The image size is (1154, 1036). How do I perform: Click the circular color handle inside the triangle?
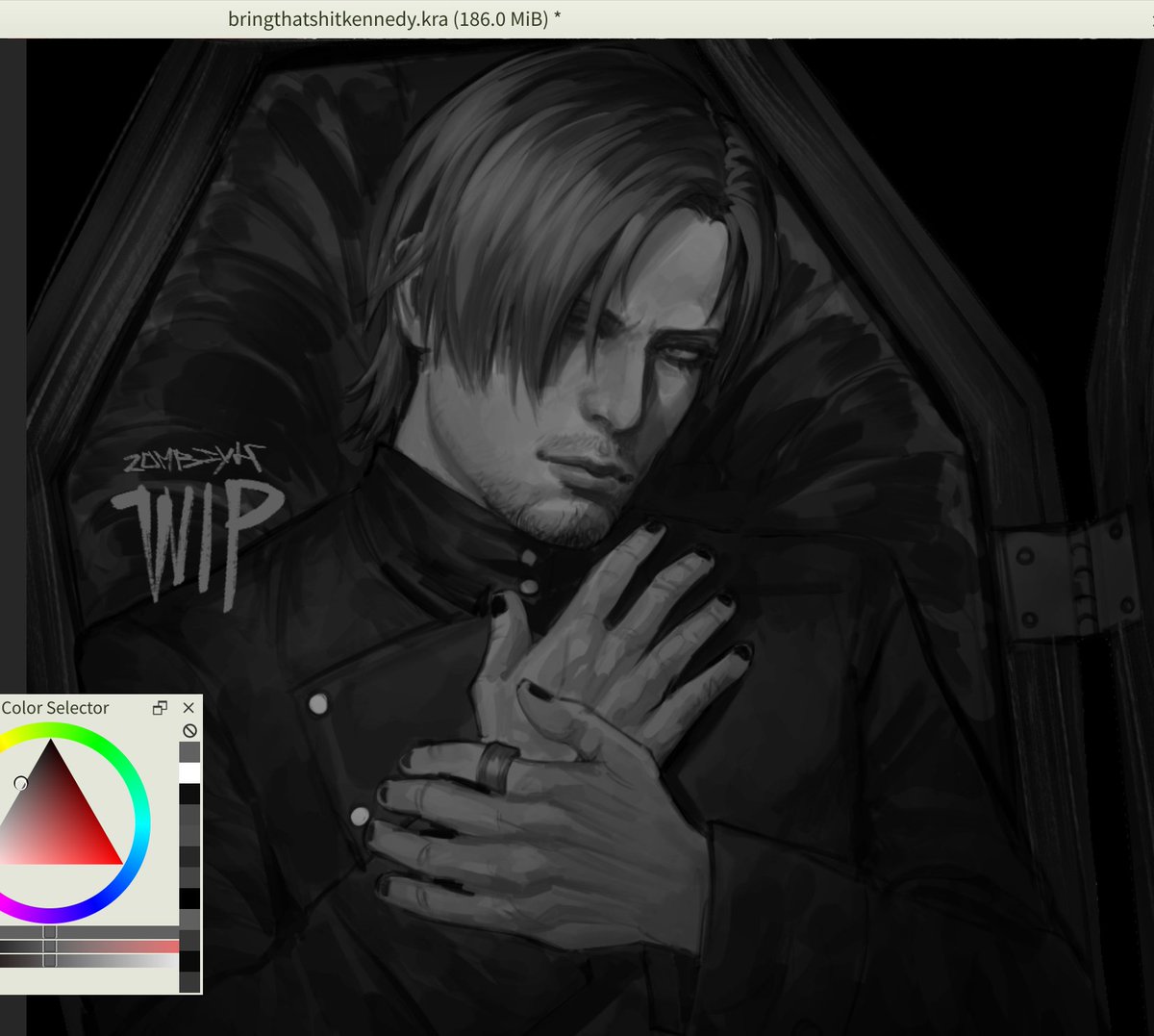pyautogui.click(x=20, y=784)
